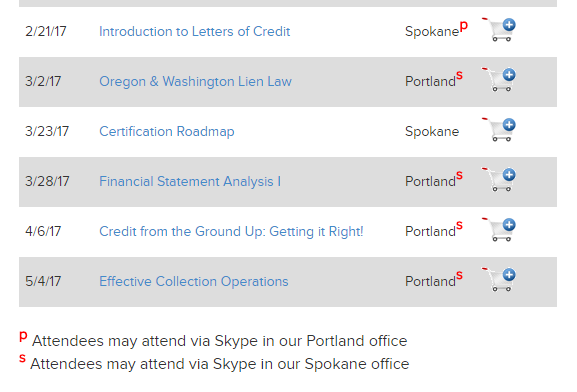The height and width of the screenshot is (392, 577).
Task: Open Credit from the Ground Up link
Action: (x=231, y=232)
